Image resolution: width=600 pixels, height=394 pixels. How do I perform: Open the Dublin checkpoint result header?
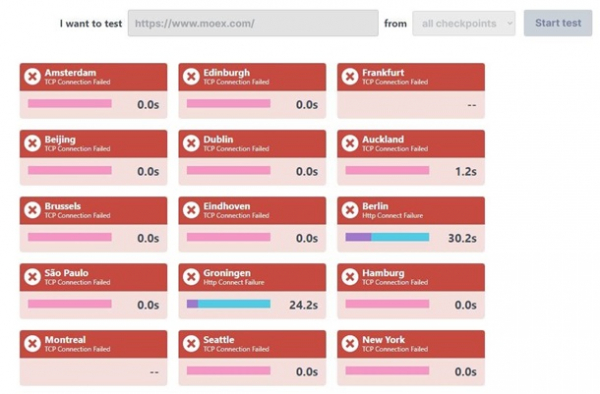pos(252,144)
